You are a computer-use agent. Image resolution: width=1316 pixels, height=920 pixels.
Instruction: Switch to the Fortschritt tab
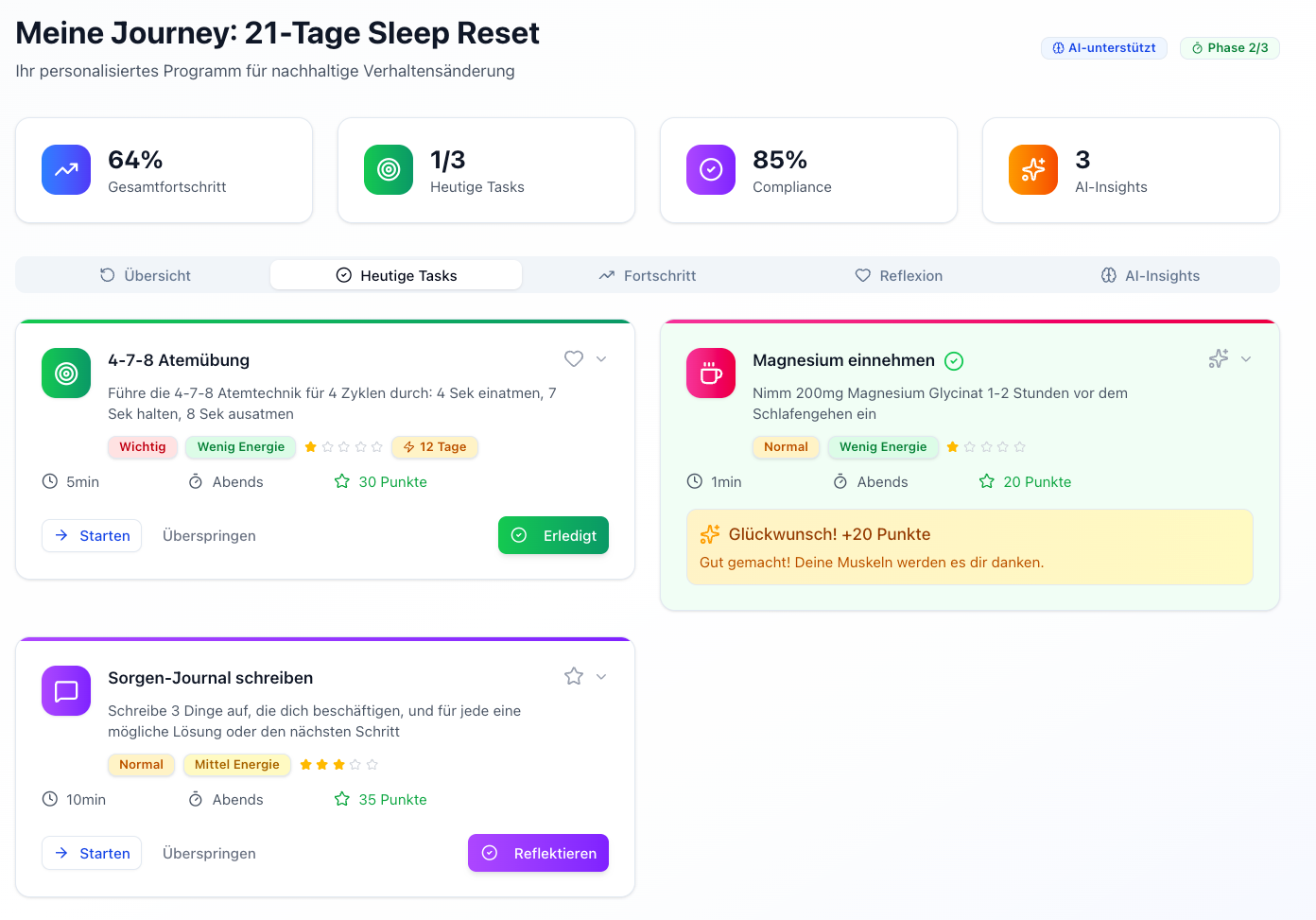pyautogui.click(x=647, y=275)
